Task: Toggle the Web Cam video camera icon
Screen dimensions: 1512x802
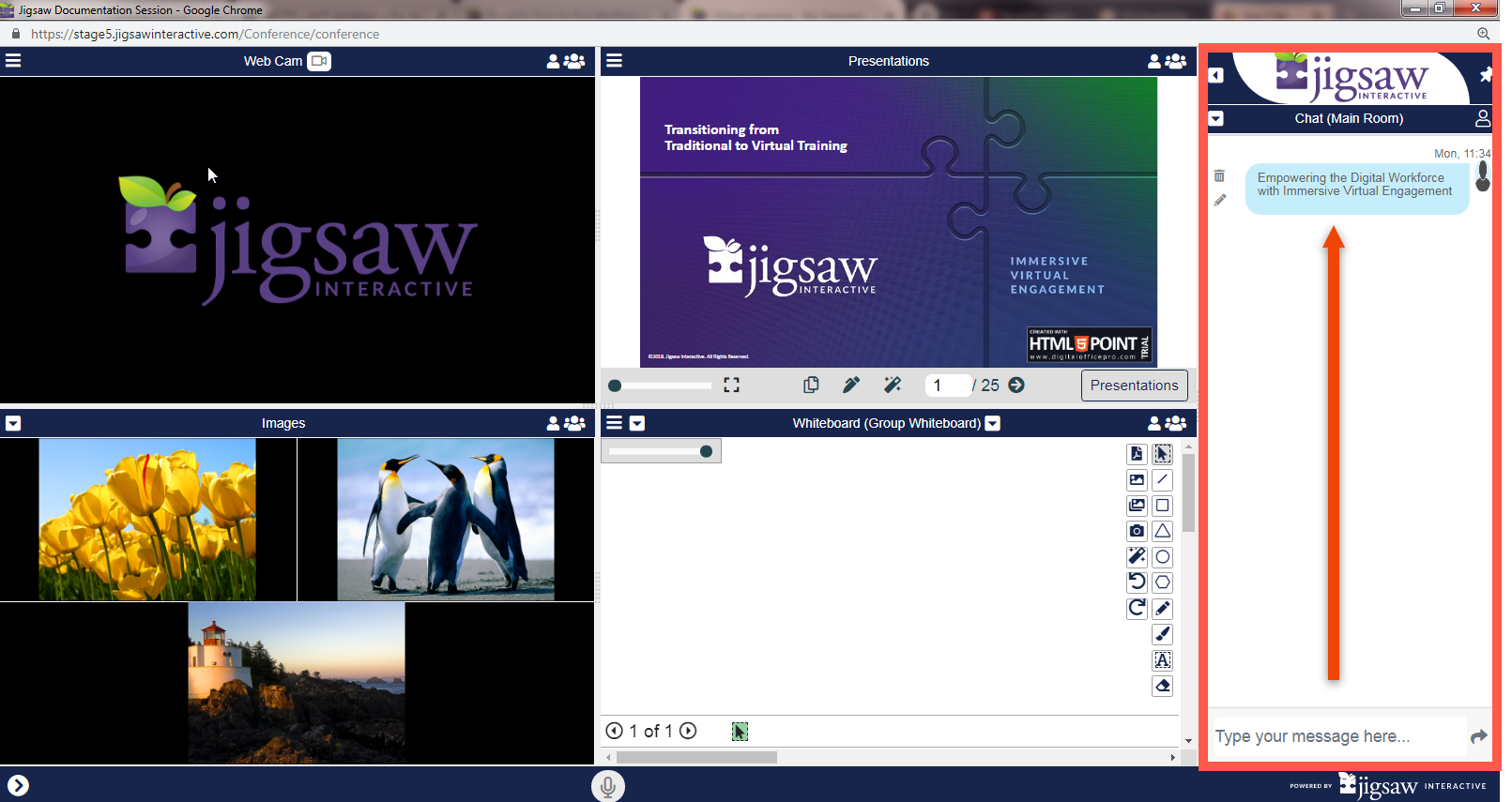Action: pyautogui.click(x=319, y=61)
